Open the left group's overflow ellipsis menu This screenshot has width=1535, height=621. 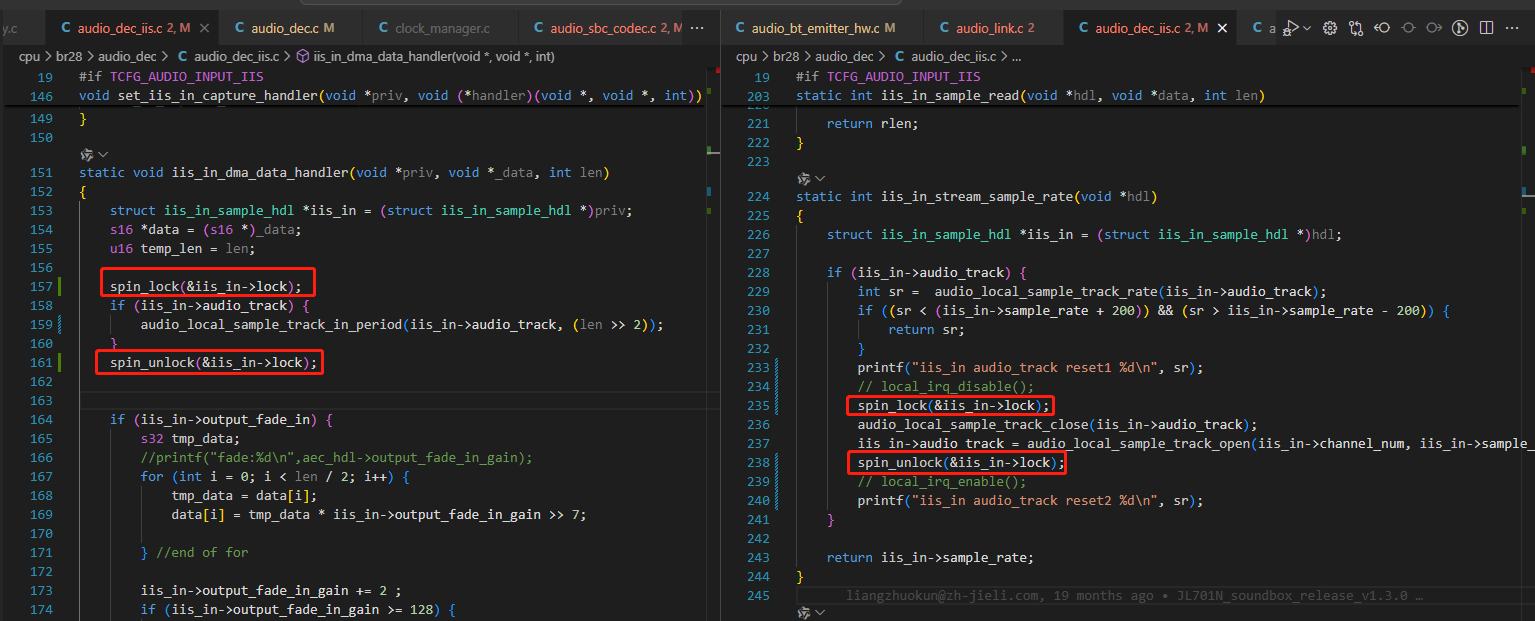tap(697, 28)
